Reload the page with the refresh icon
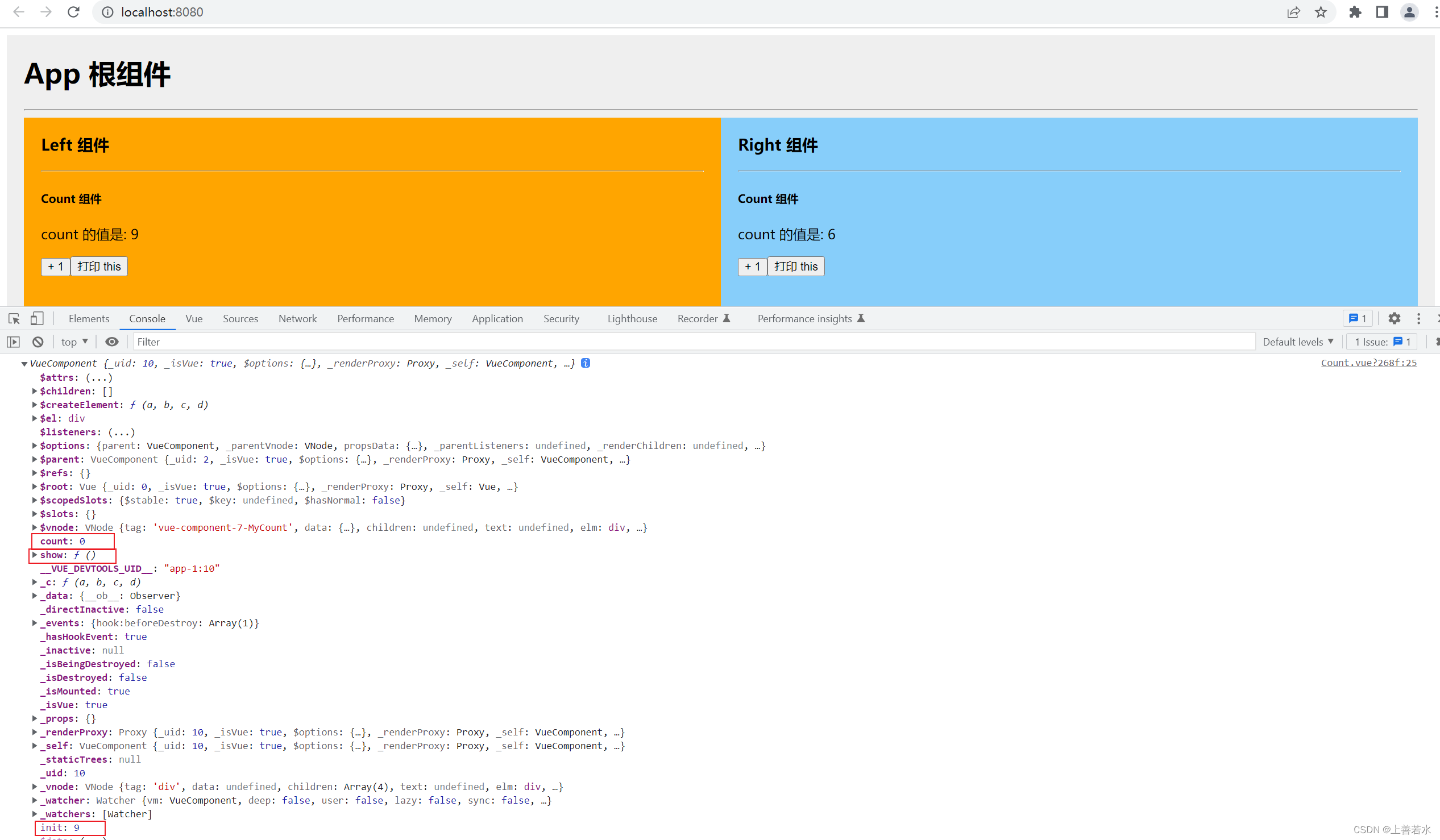 [x=74, y=12]
